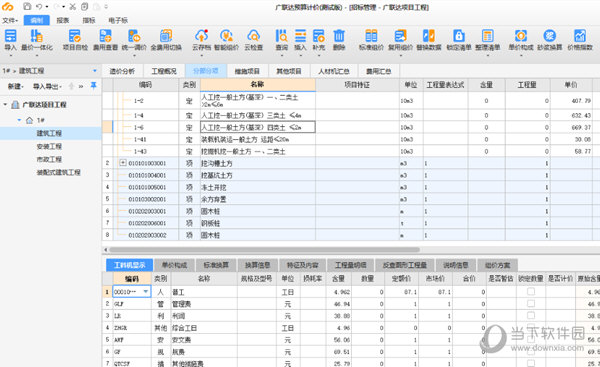This screenshot has height=367, width=600.
Task: Select 市政工程 in project tree
Action: [49, 159]
